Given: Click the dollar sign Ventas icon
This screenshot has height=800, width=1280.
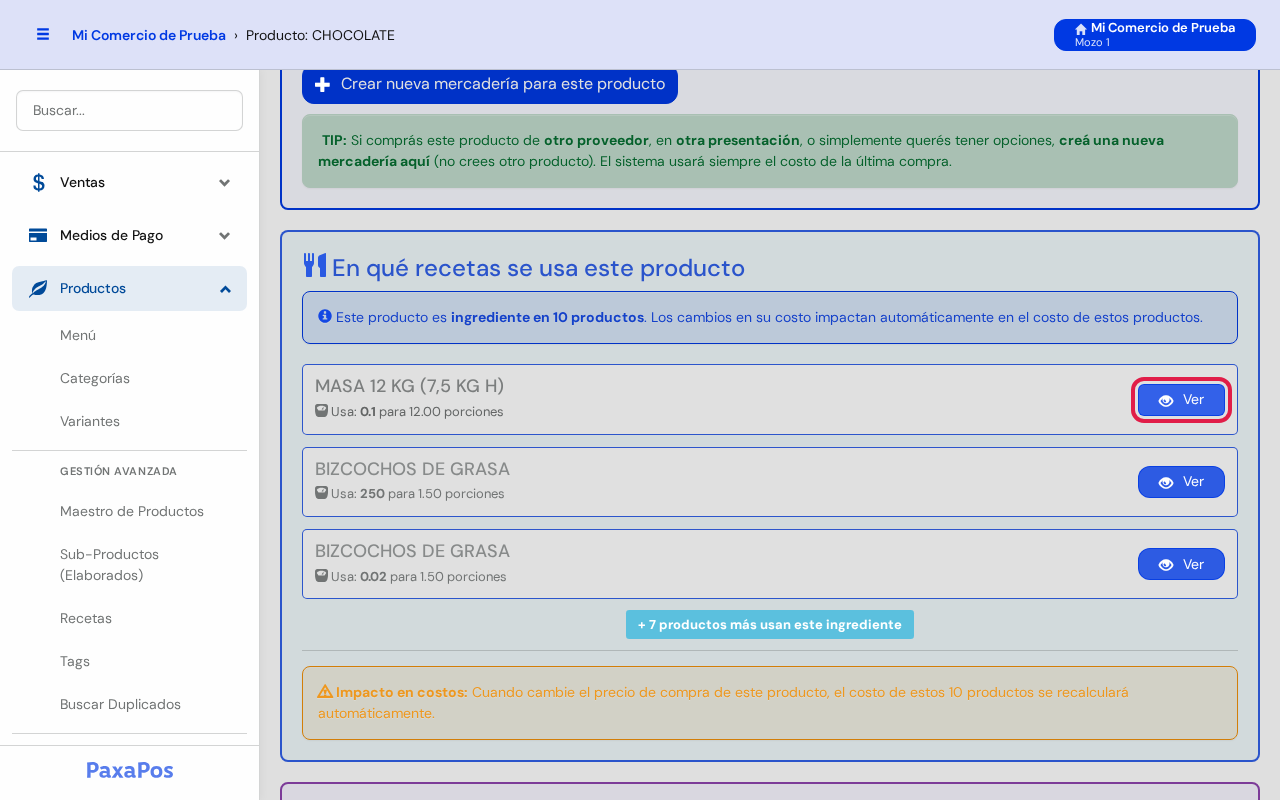Looking at the screenshot, I should click(38, 182).
